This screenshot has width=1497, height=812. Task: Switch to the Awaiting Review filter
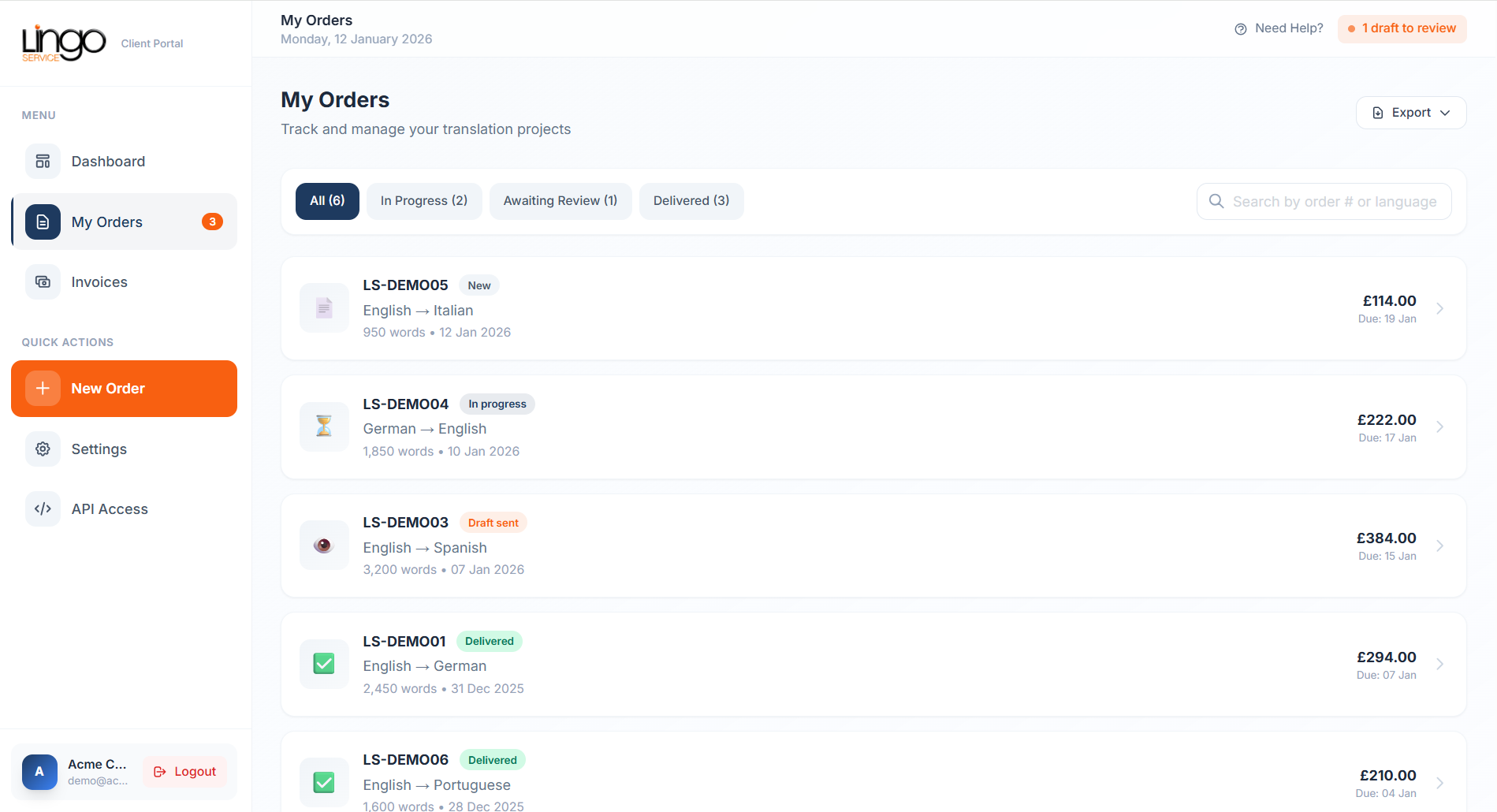point(560,201)
